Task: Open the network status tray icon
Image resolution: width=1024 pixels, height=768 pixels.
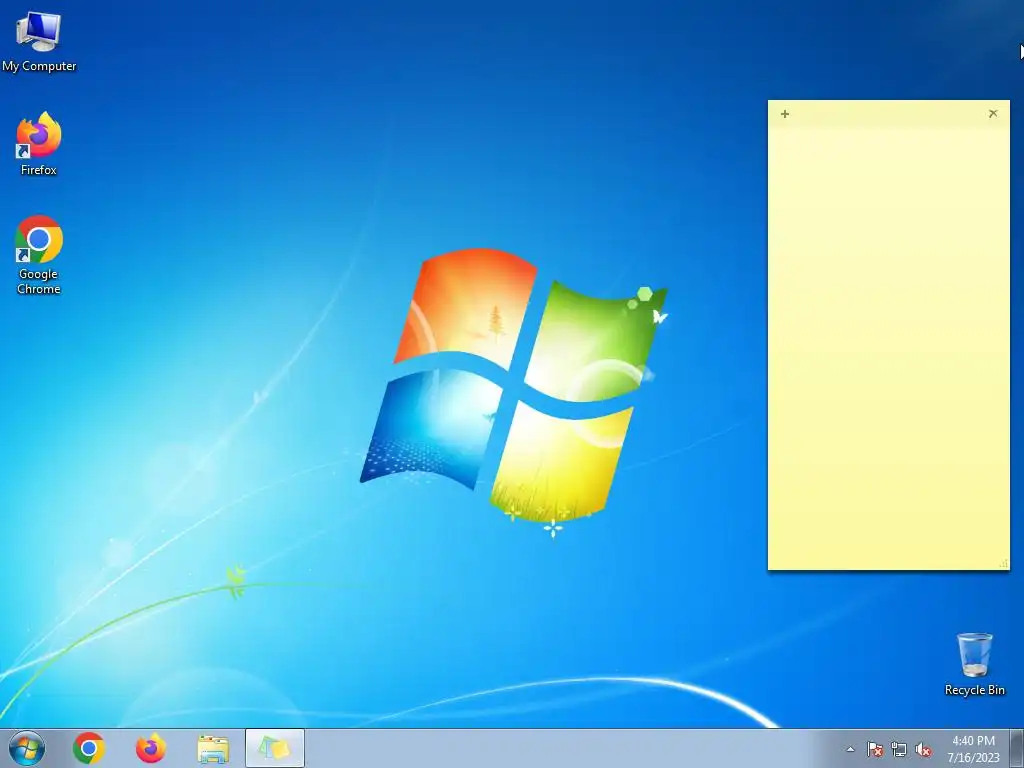Action: click(899, 750)
